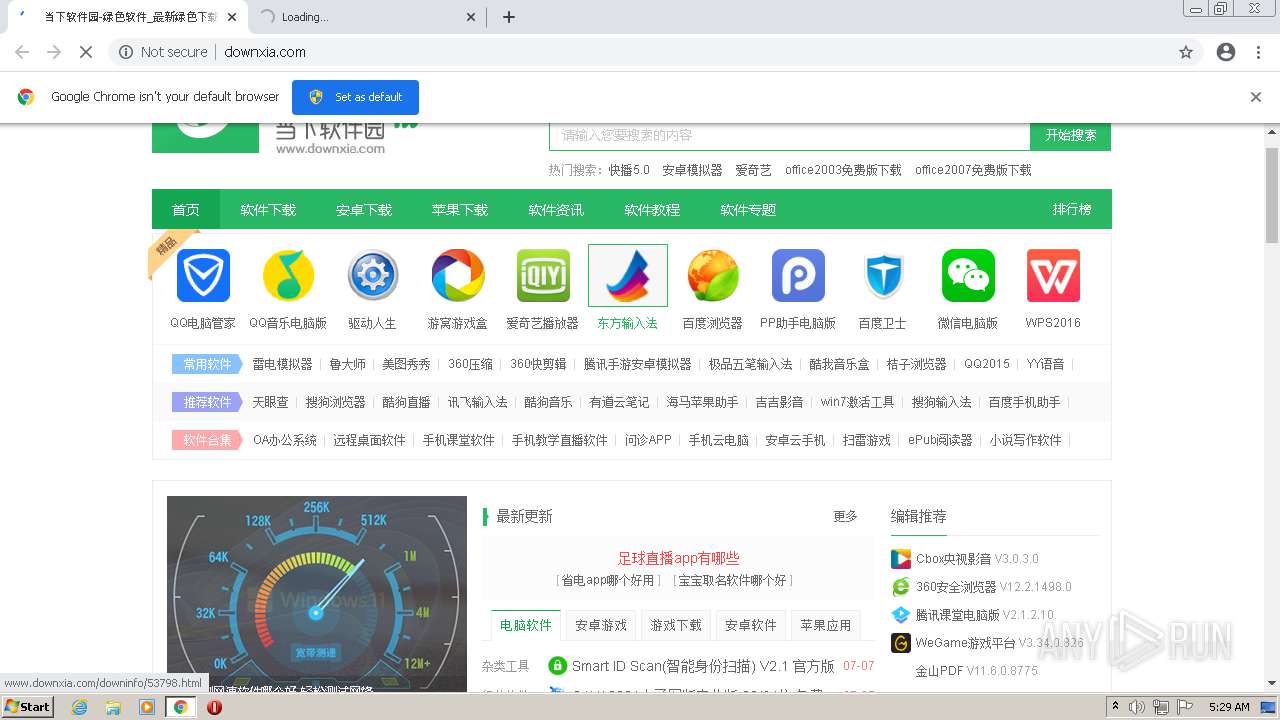Open Windows Explorer folder in taskbar

(113, 707)
